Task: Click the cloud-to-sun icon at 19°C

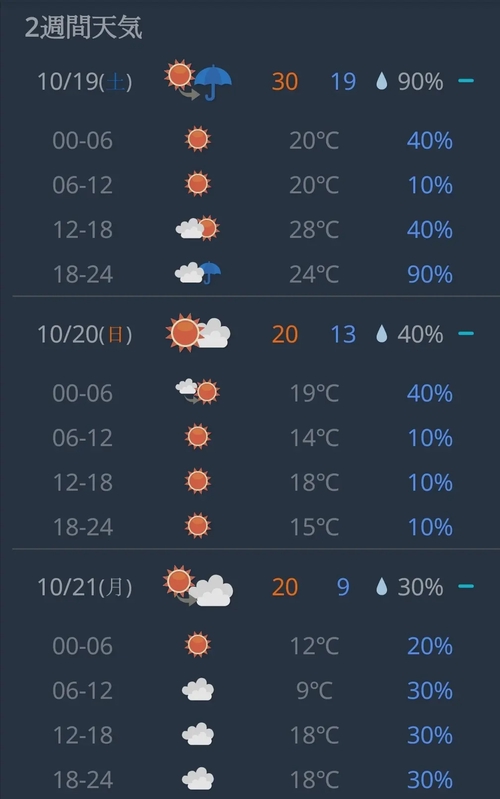Action: point(198,392)
